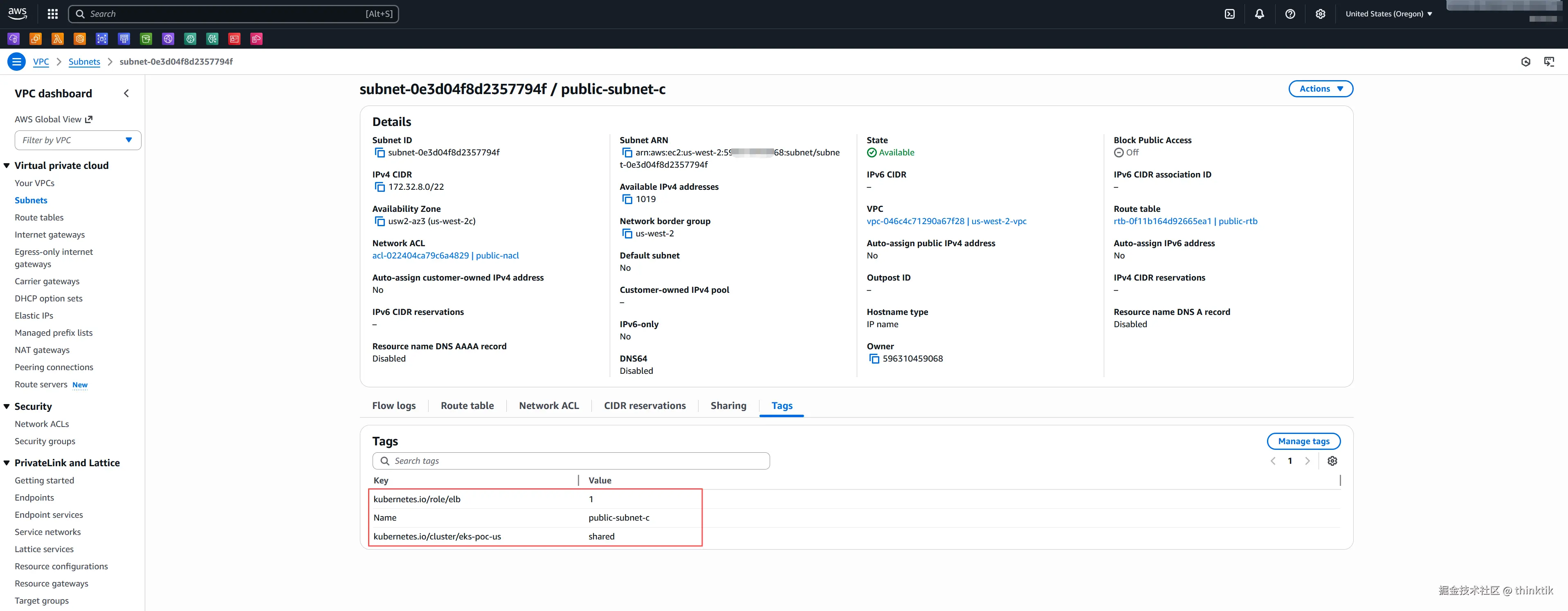Copy the IPv4 CIDR 172.32.8.0/22
Screen dimensions: 1568x611
379,187
